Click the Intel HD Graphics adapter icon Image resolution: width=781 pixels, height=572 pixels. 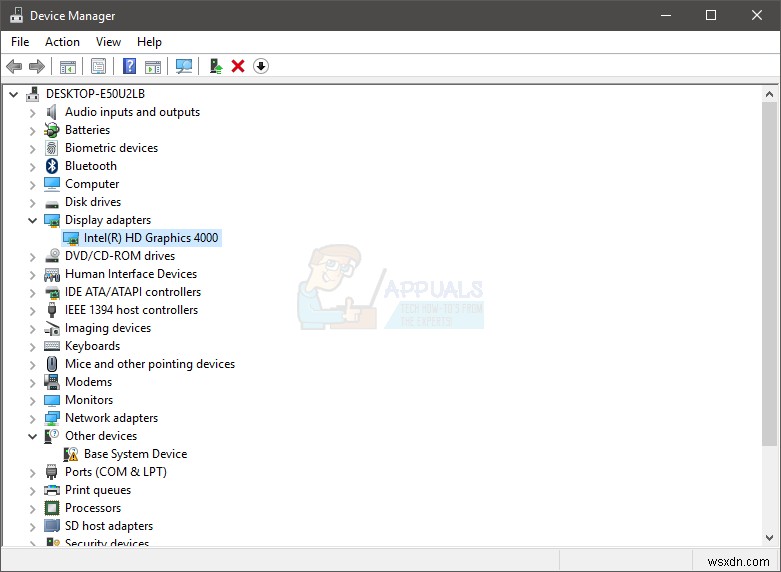click(71, 238)
